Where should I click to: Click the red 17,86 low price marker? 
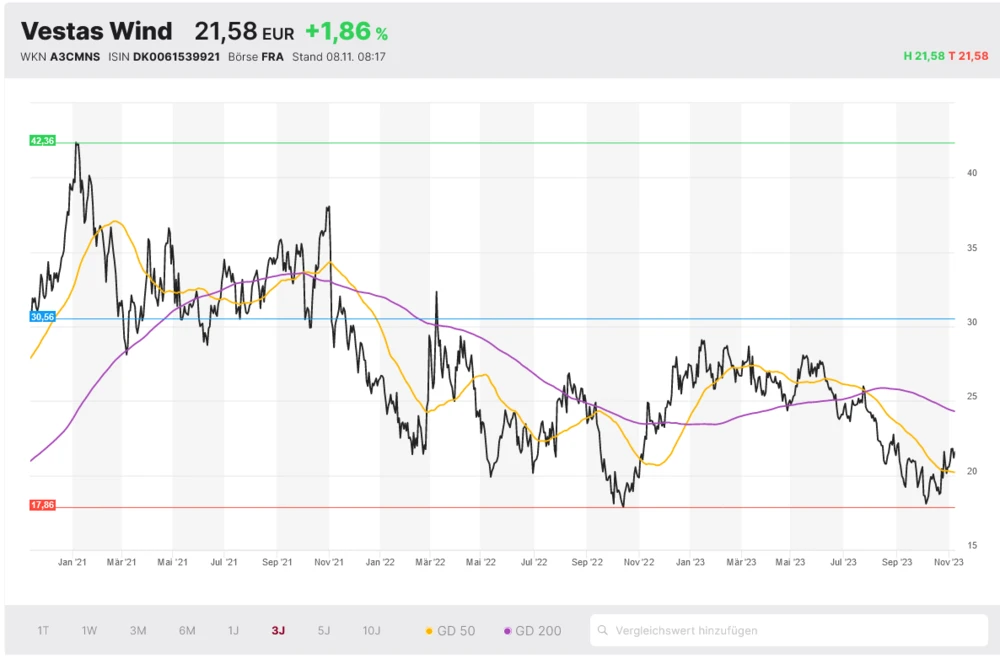43,505
